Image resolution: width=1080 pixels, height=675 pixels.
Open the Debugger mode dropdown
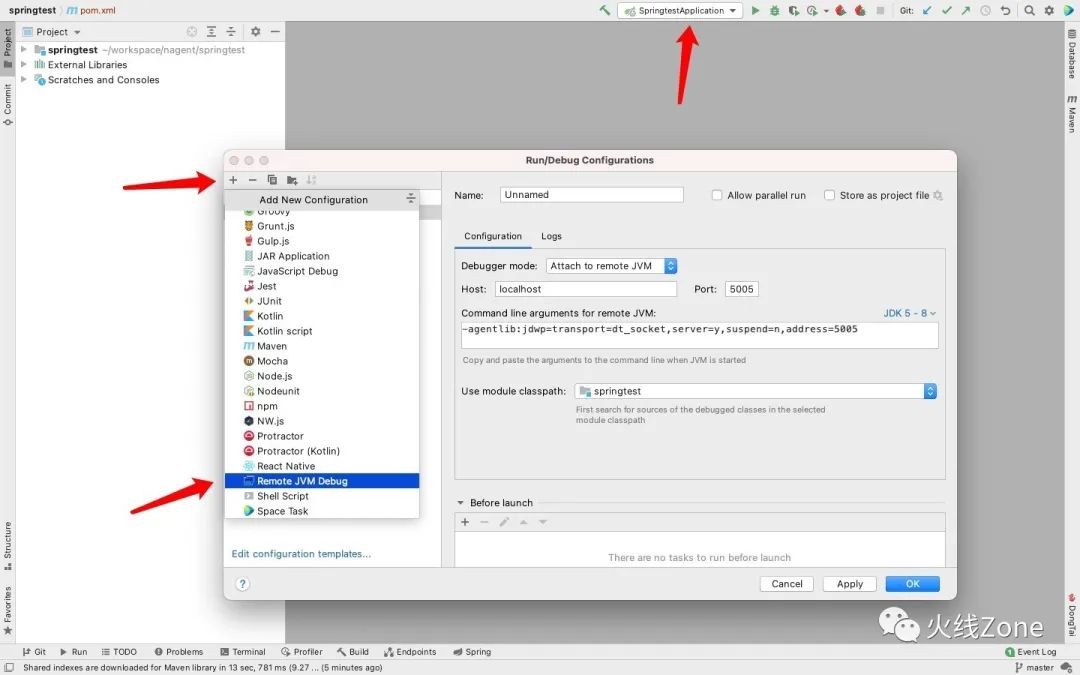click(612, 266)
